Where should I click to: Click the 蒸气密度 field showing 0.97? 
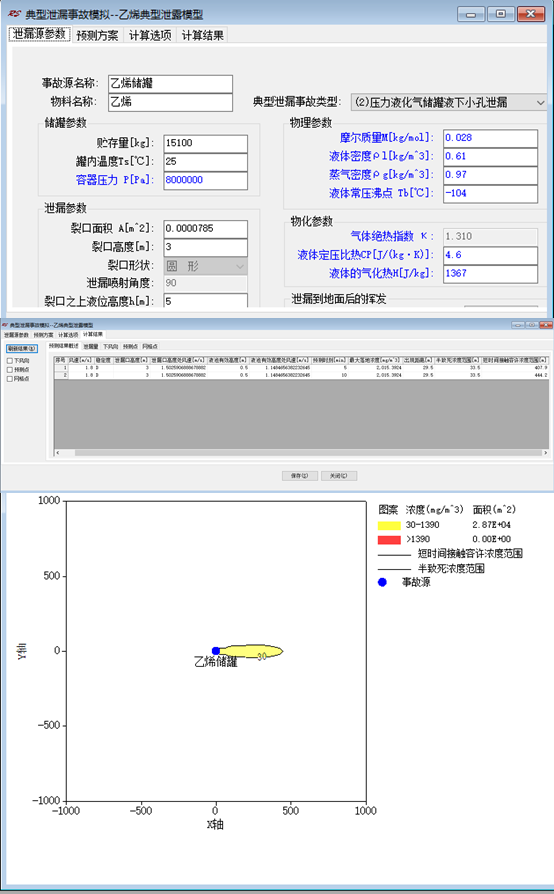490,174
